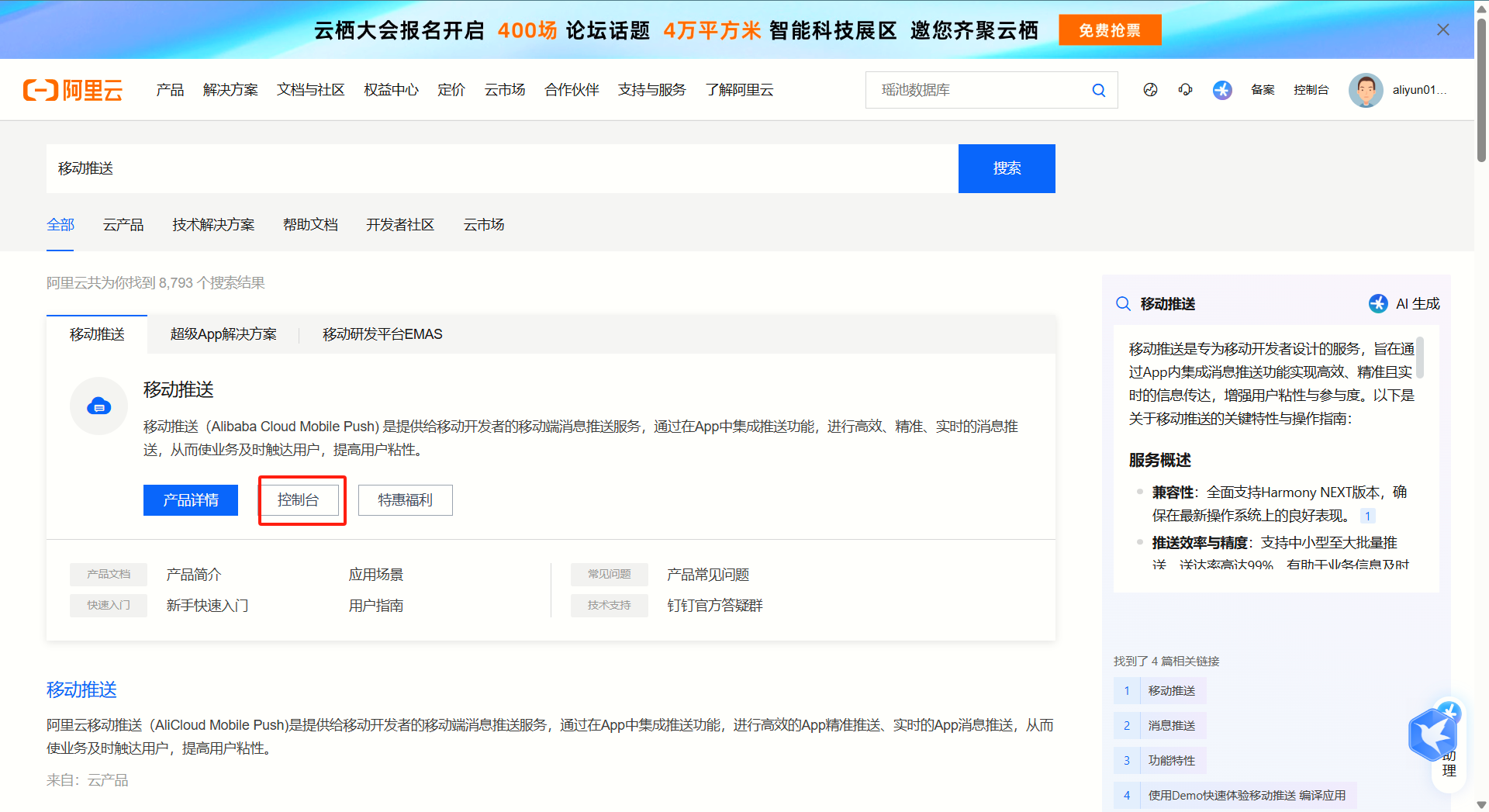Open the 产品常见问题 link

point(708,575)
